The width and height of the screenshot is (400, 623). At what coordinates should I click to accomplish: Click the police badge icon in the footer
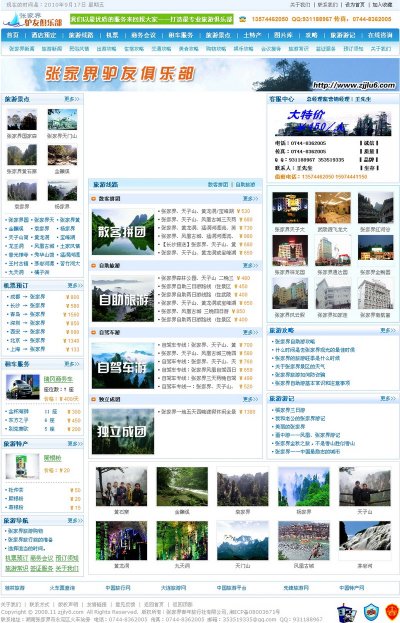pyautogui.click(x=346, y=612)
